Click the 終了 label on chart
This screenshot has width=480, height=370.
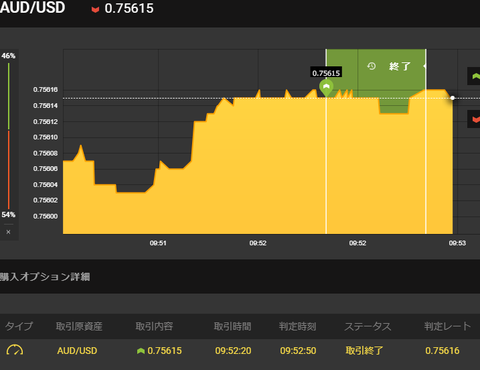click(x=400, y=66)
